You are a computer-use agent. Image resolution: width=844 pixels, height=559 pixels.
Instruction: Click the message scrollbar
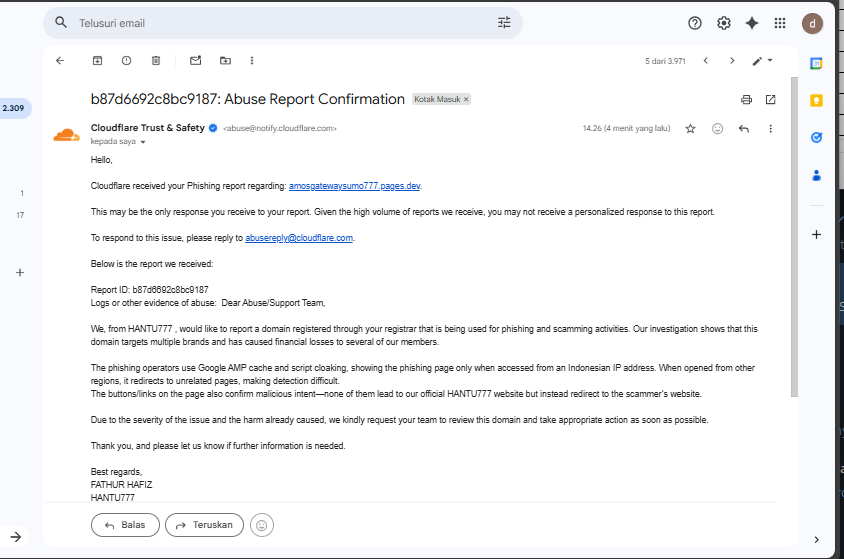click(x=794, y=237)
